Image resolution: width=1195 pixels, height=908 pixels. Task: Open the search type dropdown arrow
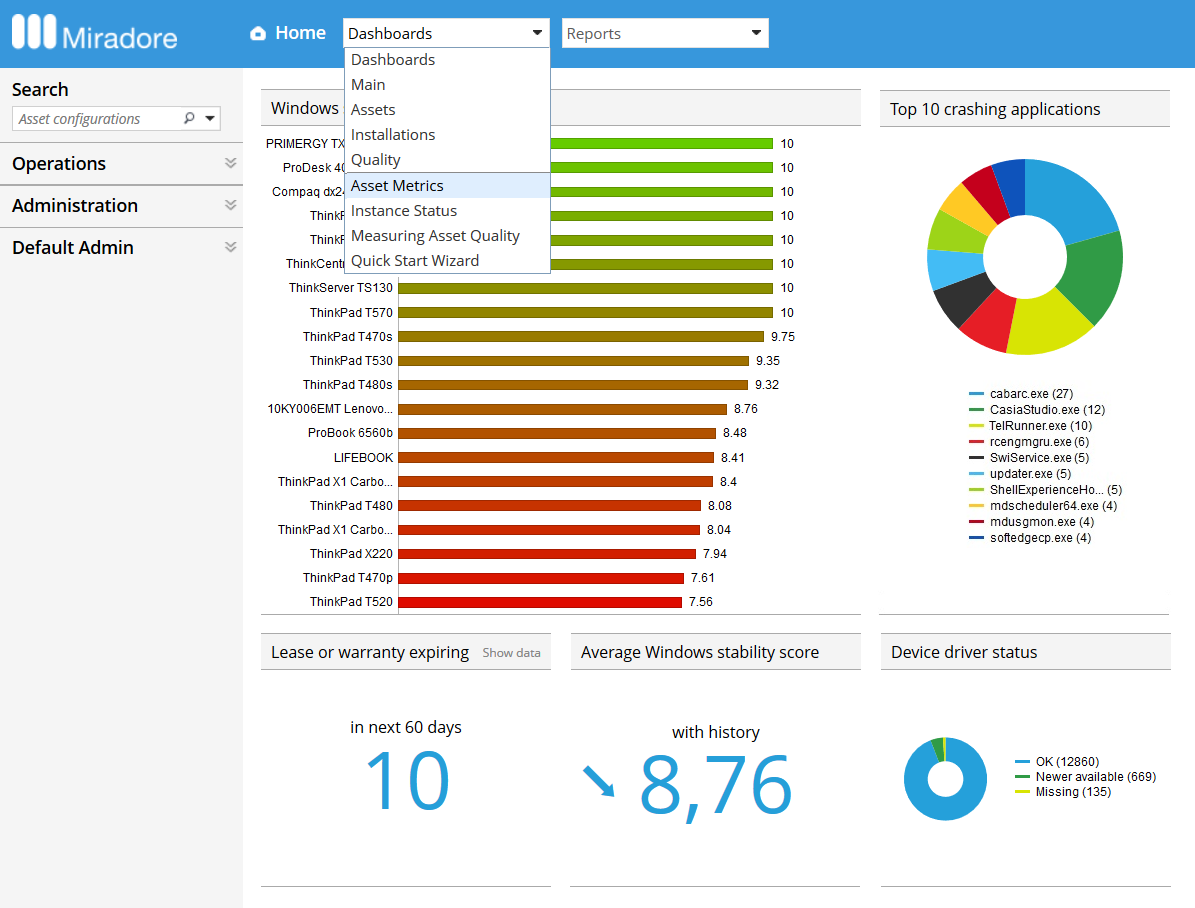coord(210,118)
